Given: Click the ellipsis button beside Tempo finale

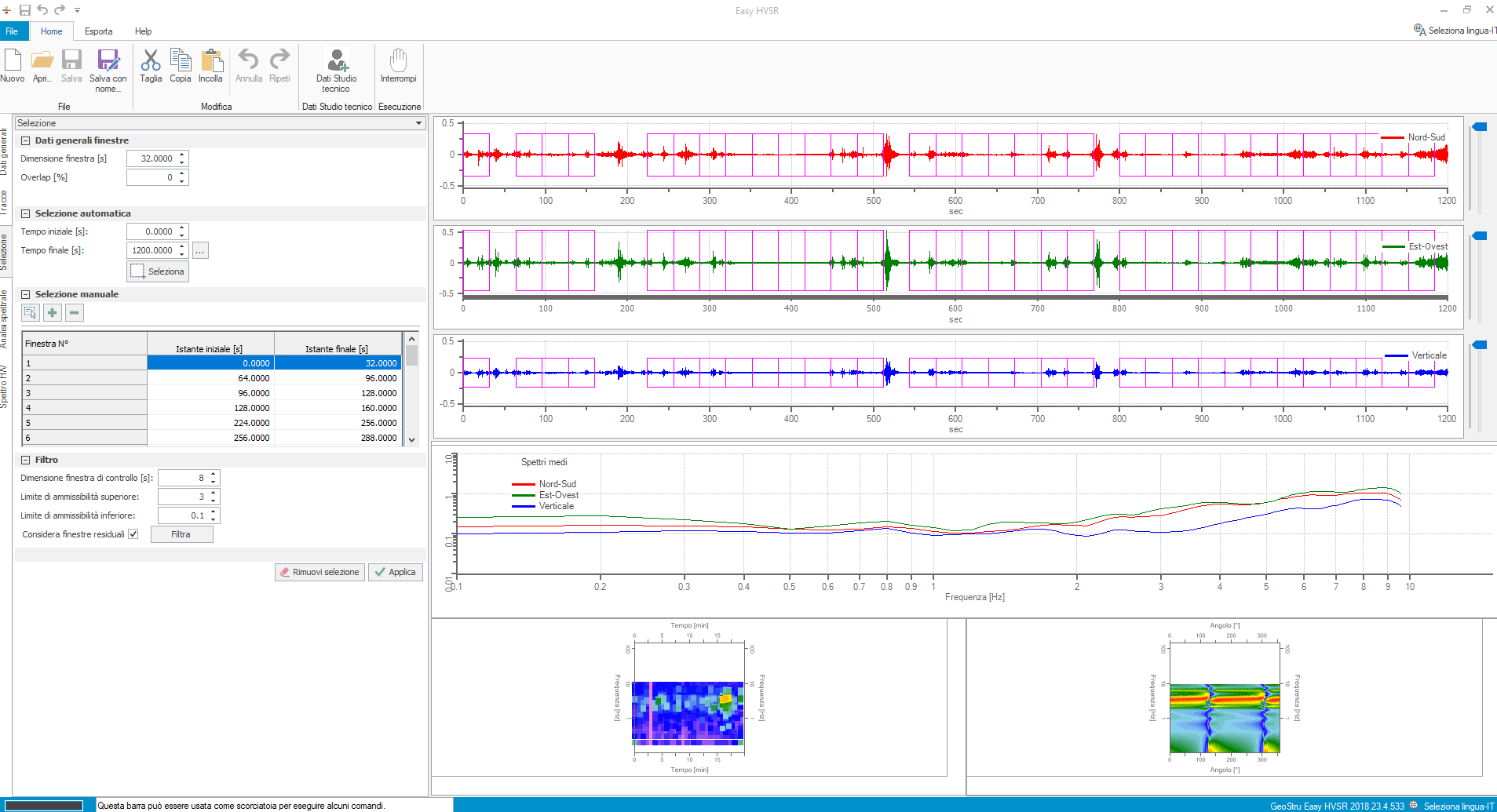Looking at the screenshot, I should click(x=200, y=250).
